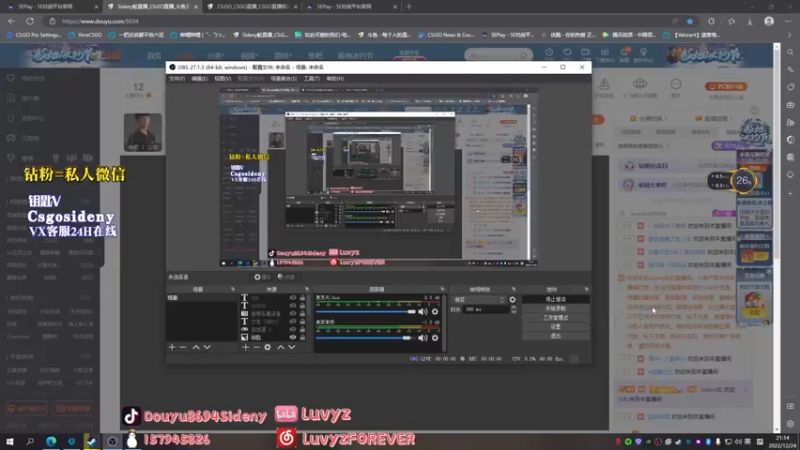Click the Edge favorites star icon
This screenshot has width=800, height=450.
click(x=690, y=21)
